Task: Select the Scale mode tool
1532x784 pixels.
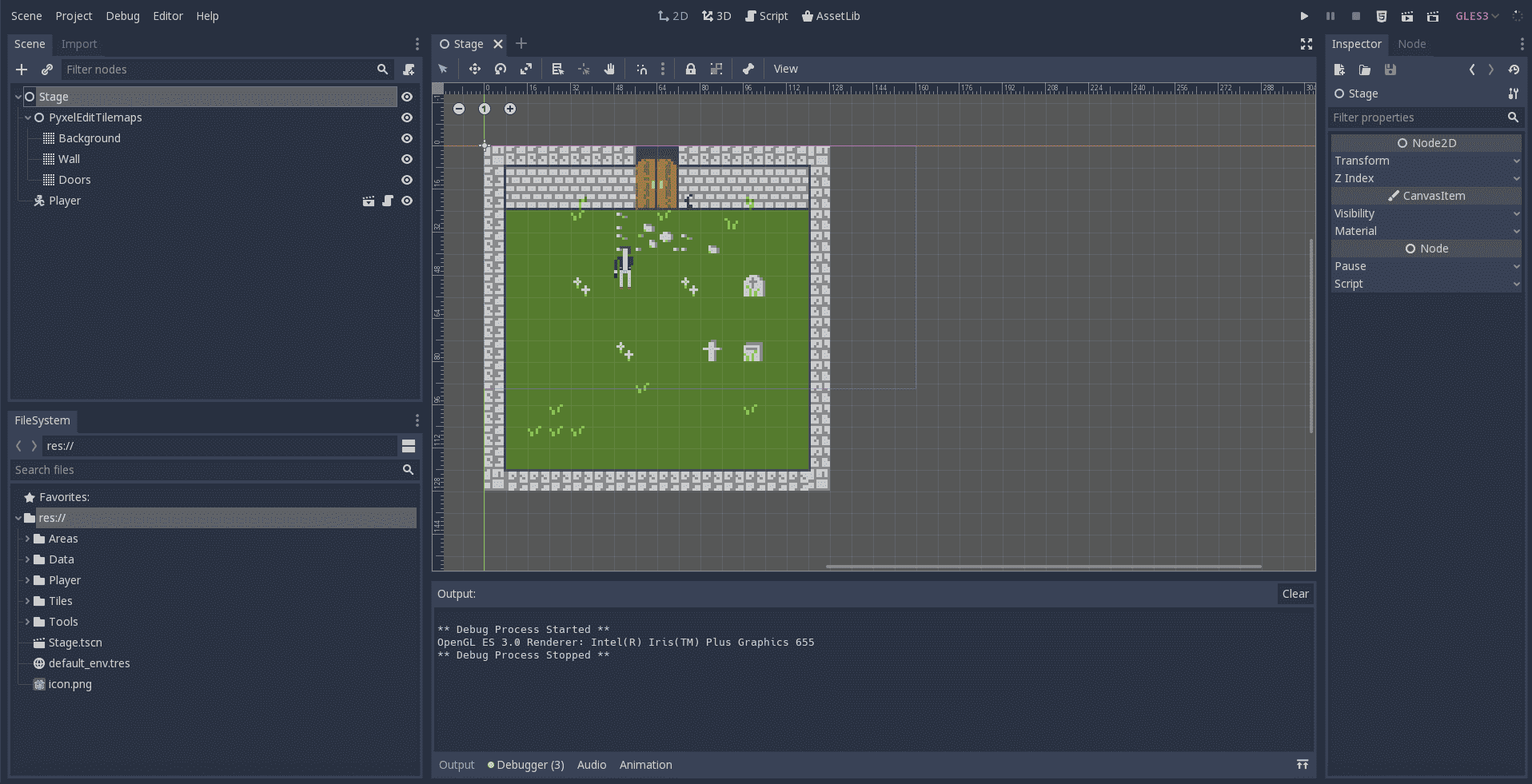Action: (526, 70)
